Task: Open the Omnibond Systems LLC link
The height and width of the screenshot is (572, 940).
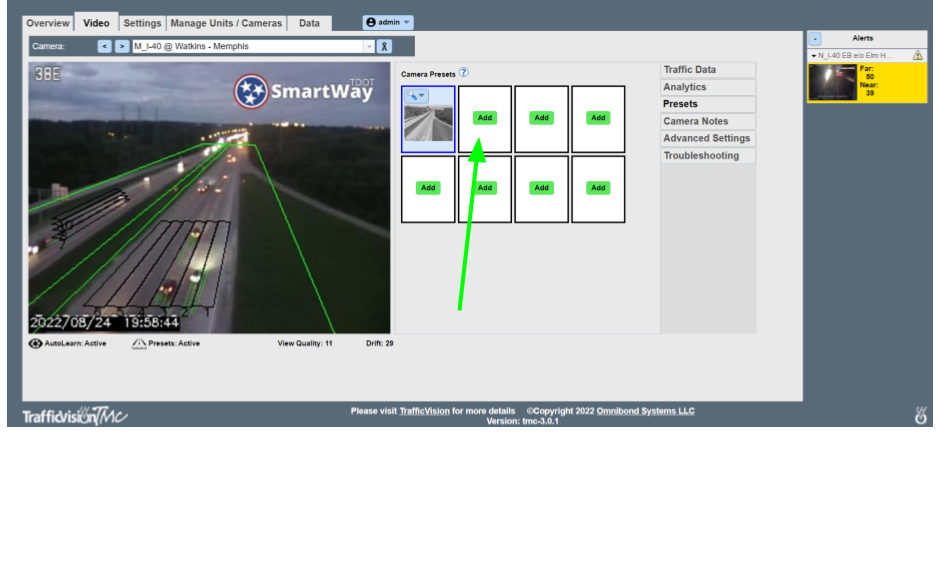Action: click(x=646, y=411)
